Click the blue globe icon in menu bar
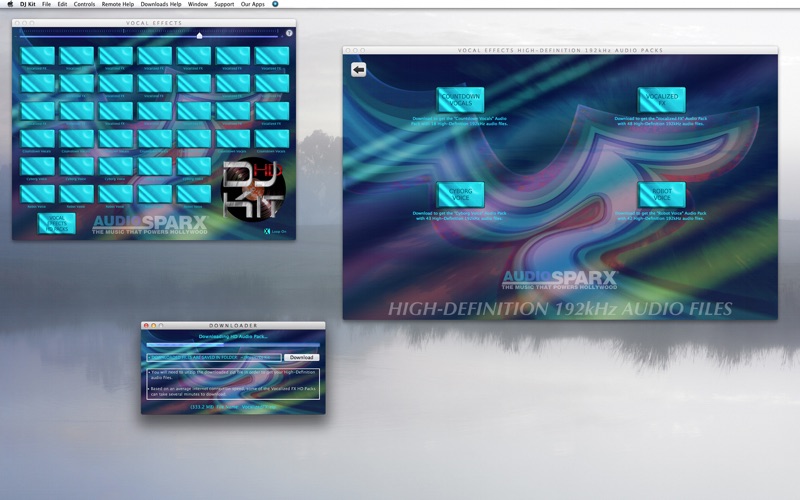Screen dimensions: 800x500 (275, 4)
